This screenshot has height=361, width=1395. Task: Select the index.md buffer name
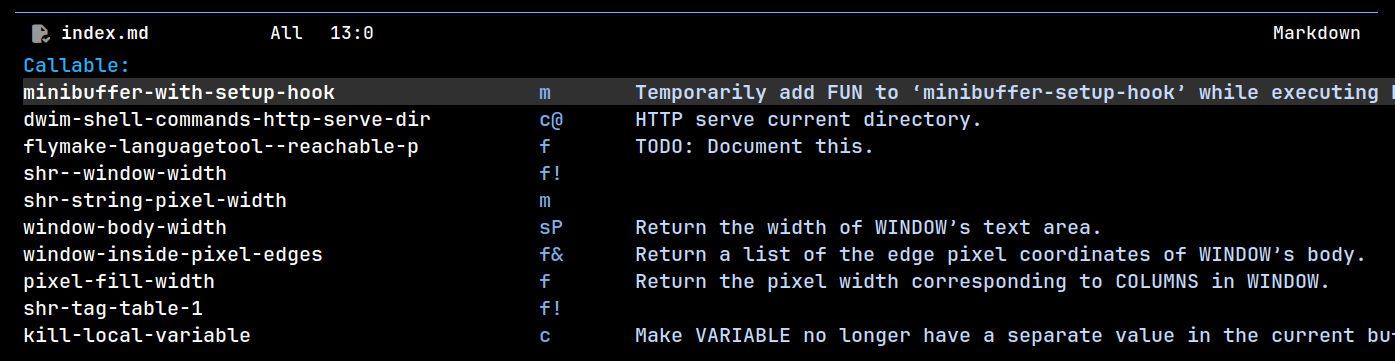coord(105,34)
